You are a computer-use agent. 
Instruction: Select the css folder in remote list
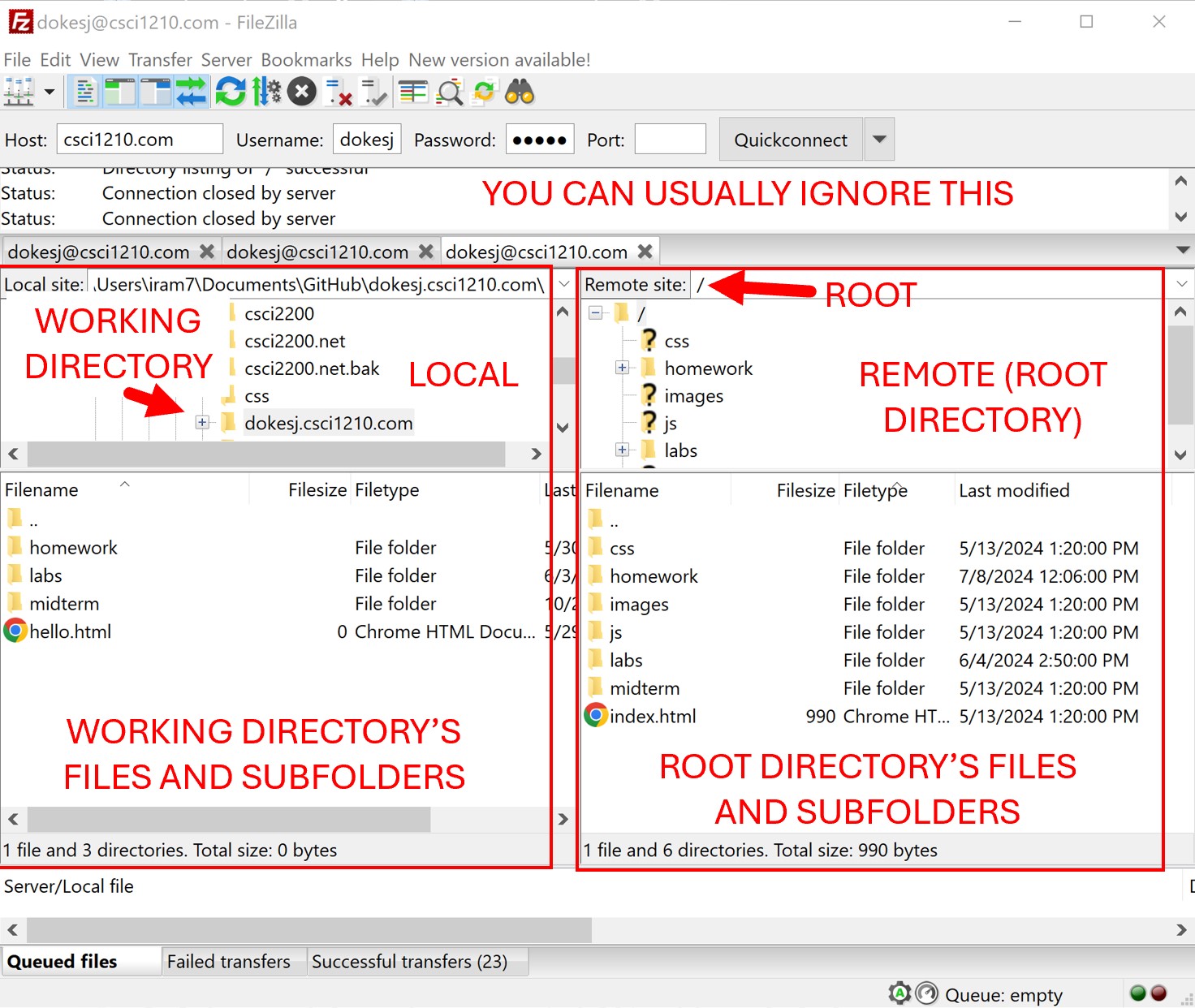622,549
